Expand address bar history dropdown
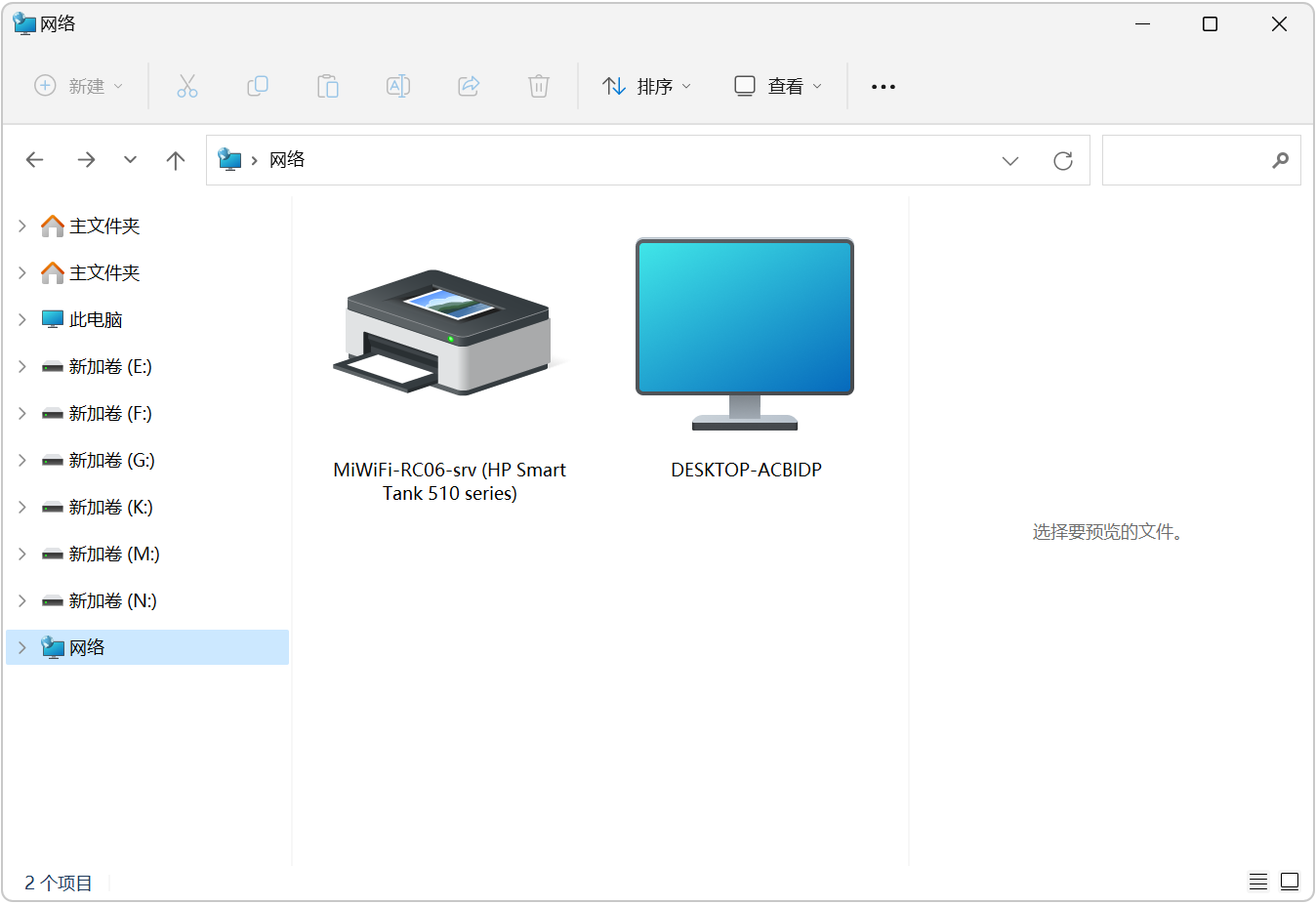The width and height of the screenshot is (1316, 904). (1010, 160)
